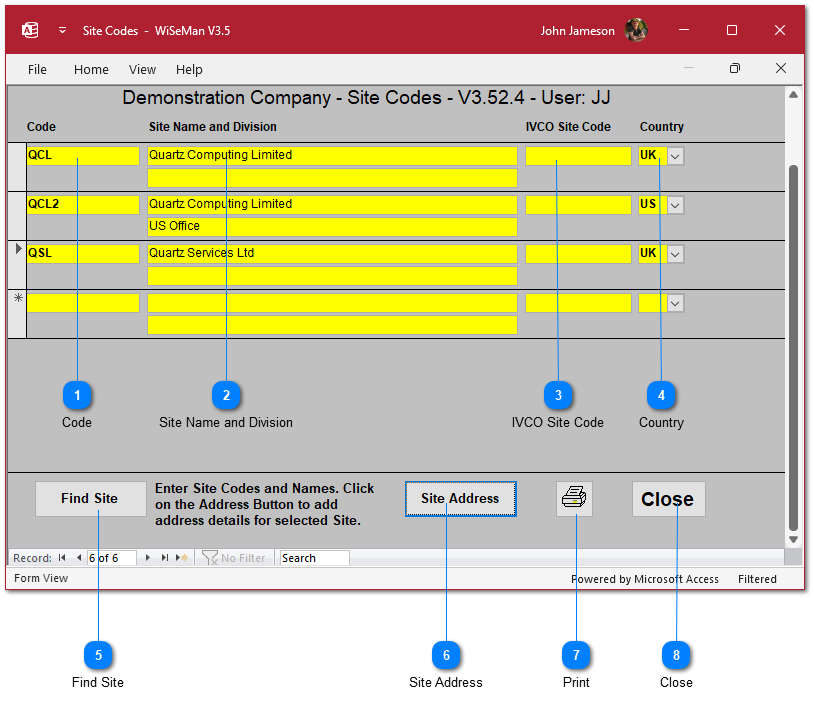
Task: Open the Quick Access Toolbar customize arrow
Action: pyautogui.click(x=62, y=31)
